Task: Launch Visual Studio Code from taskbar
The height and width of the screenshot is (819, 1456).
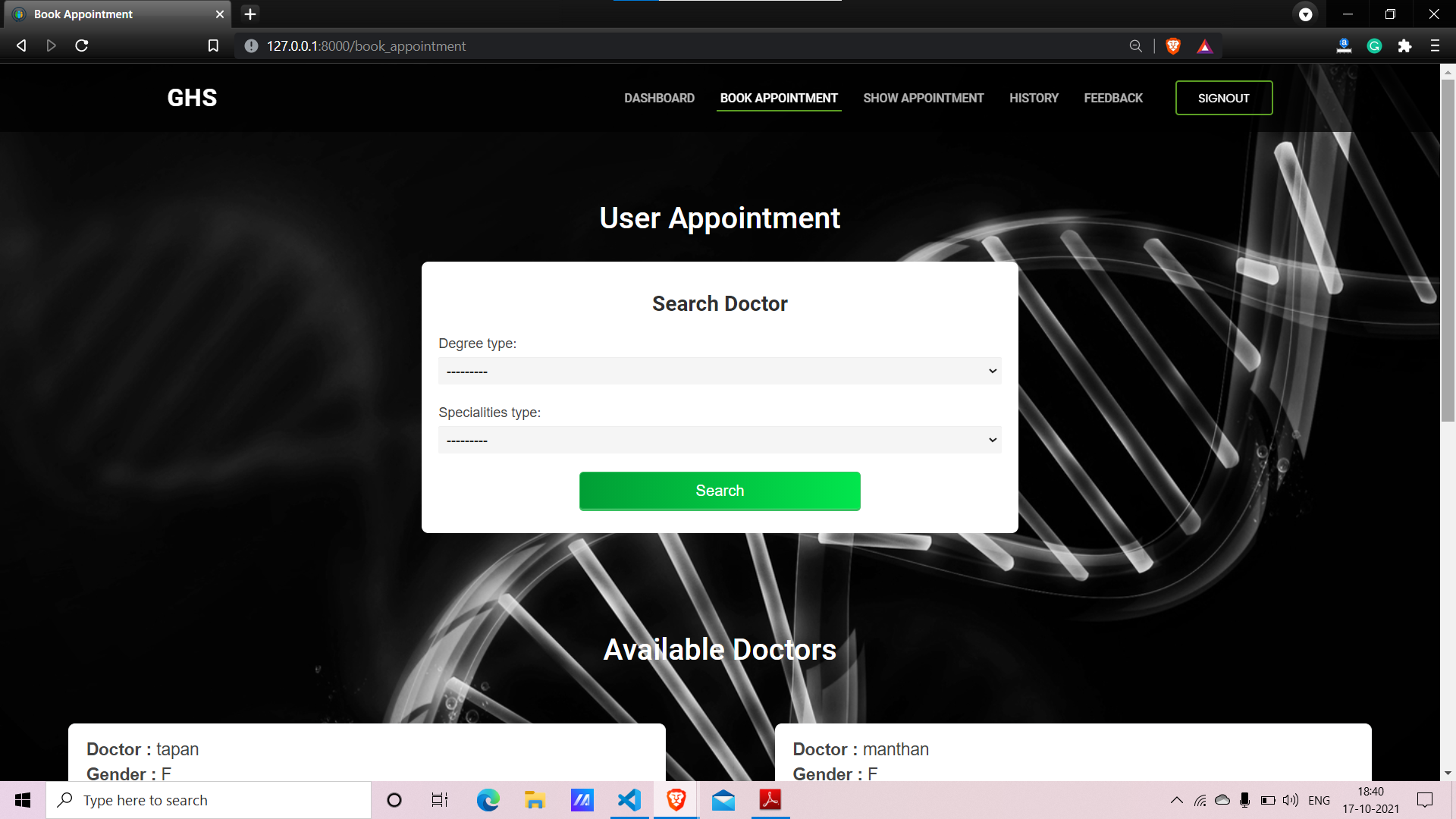Action: pyautogui.click(x=629, y=799)
